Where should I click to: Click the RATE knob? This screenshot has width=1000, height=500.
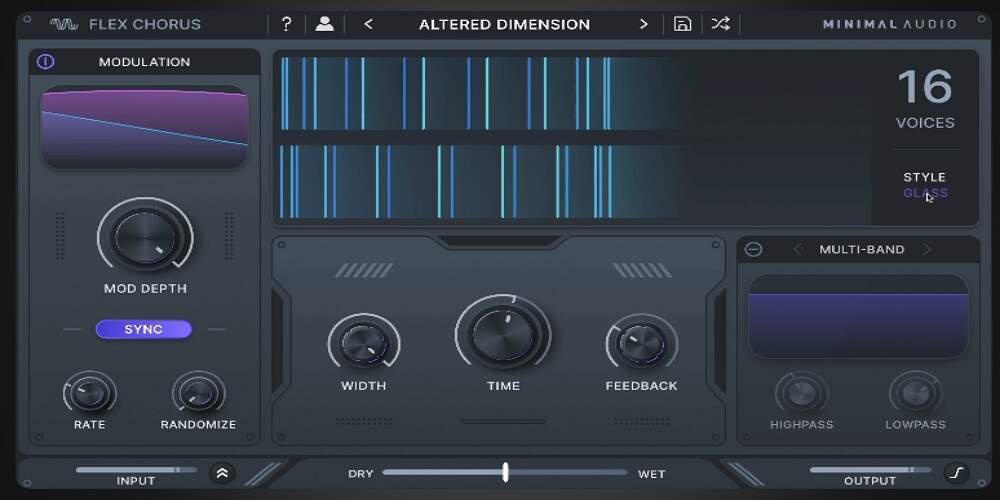pos(89,393)
